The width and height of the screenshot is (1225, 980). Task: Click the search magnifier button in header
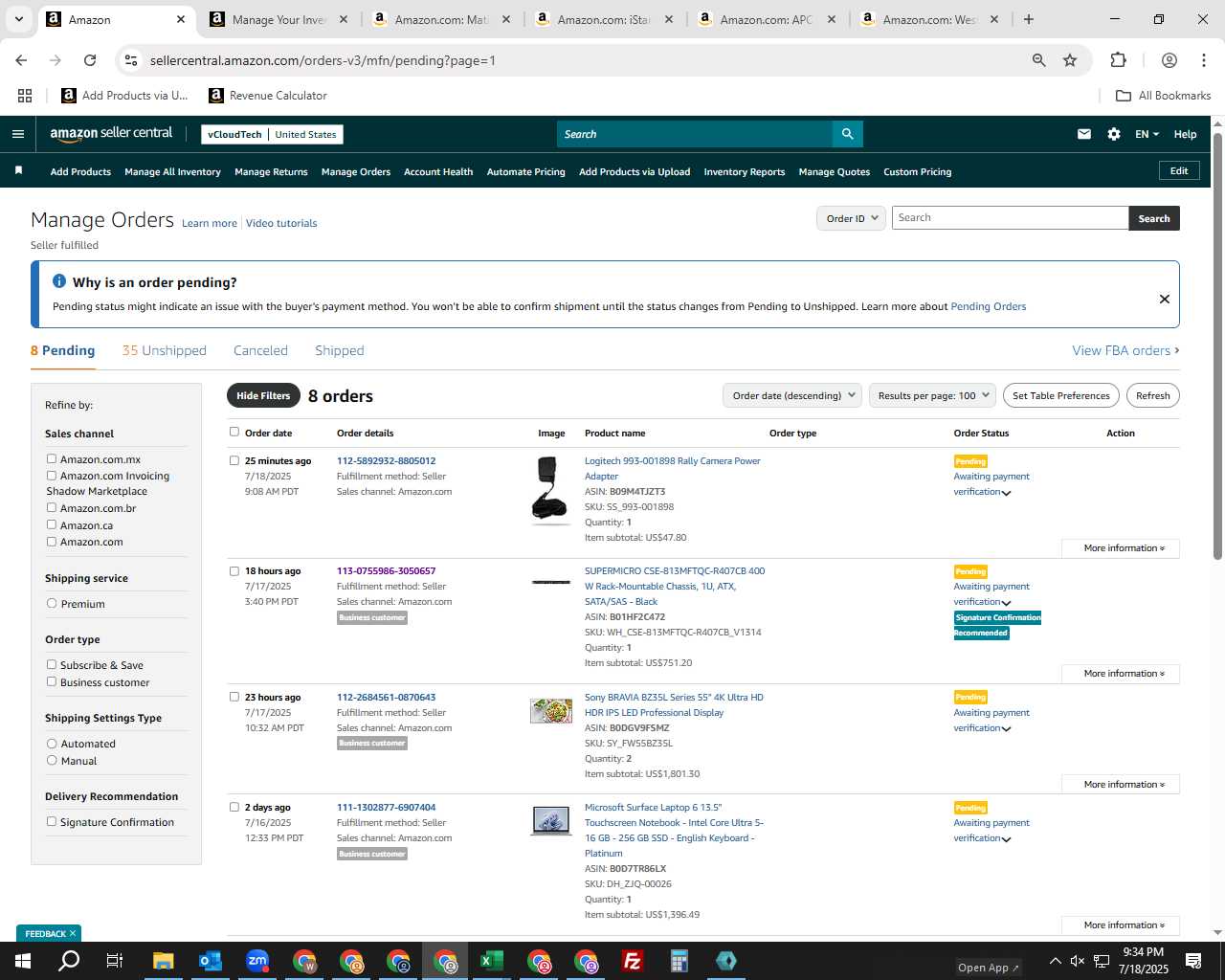tap(848, 134)
